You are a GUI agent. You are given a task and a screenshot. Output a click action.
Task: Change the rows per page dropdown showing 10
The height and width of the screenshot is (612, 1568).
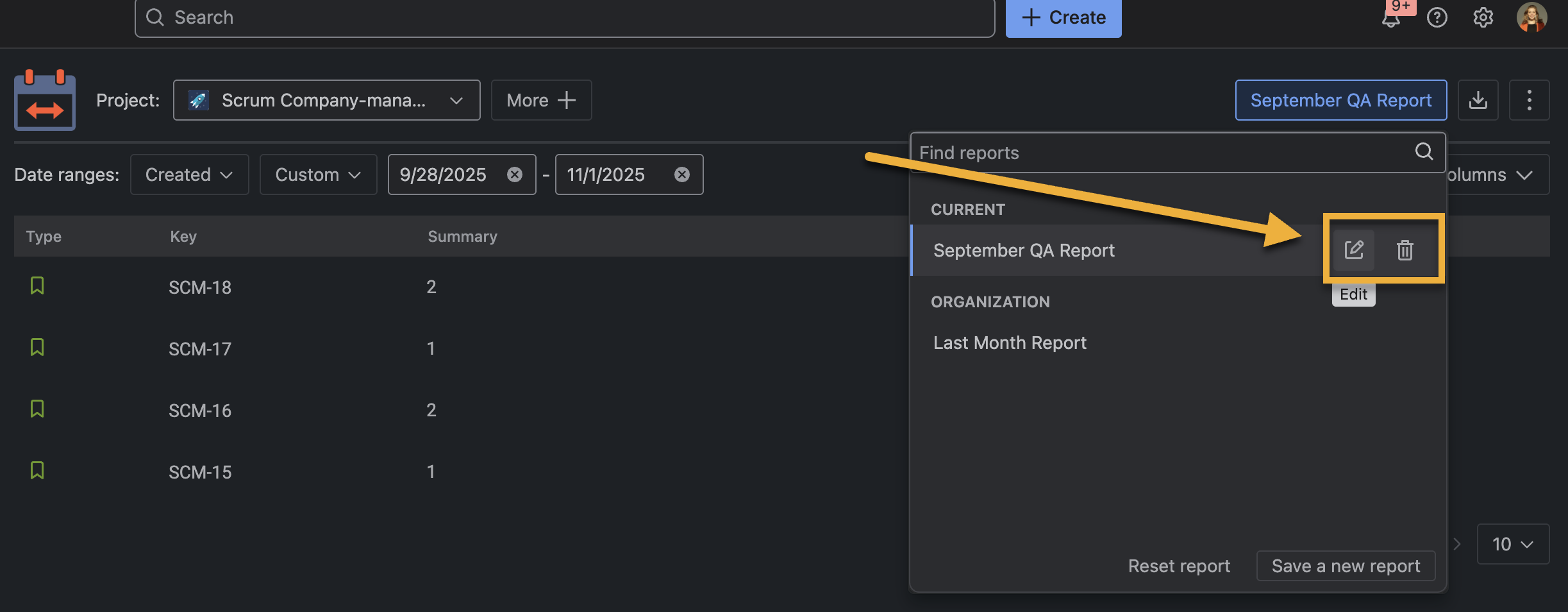[1512, 544]
